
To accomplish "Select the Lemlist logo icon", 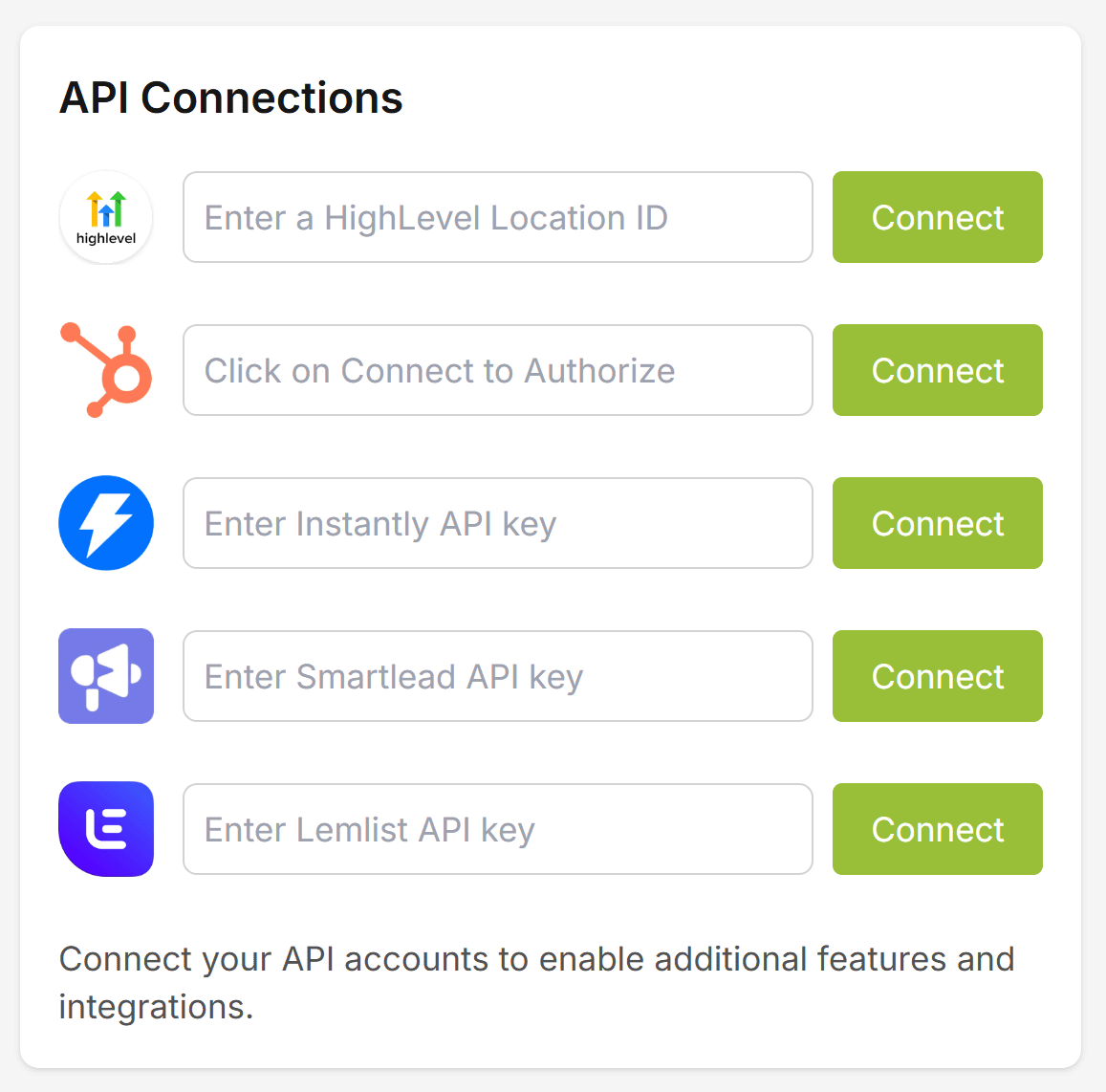I will point(105,829).
